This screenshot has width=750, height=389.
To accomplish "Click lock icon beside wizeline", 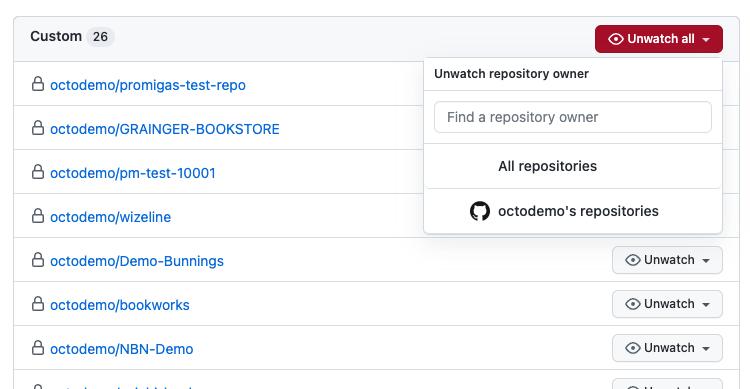I will coord(38,216).
